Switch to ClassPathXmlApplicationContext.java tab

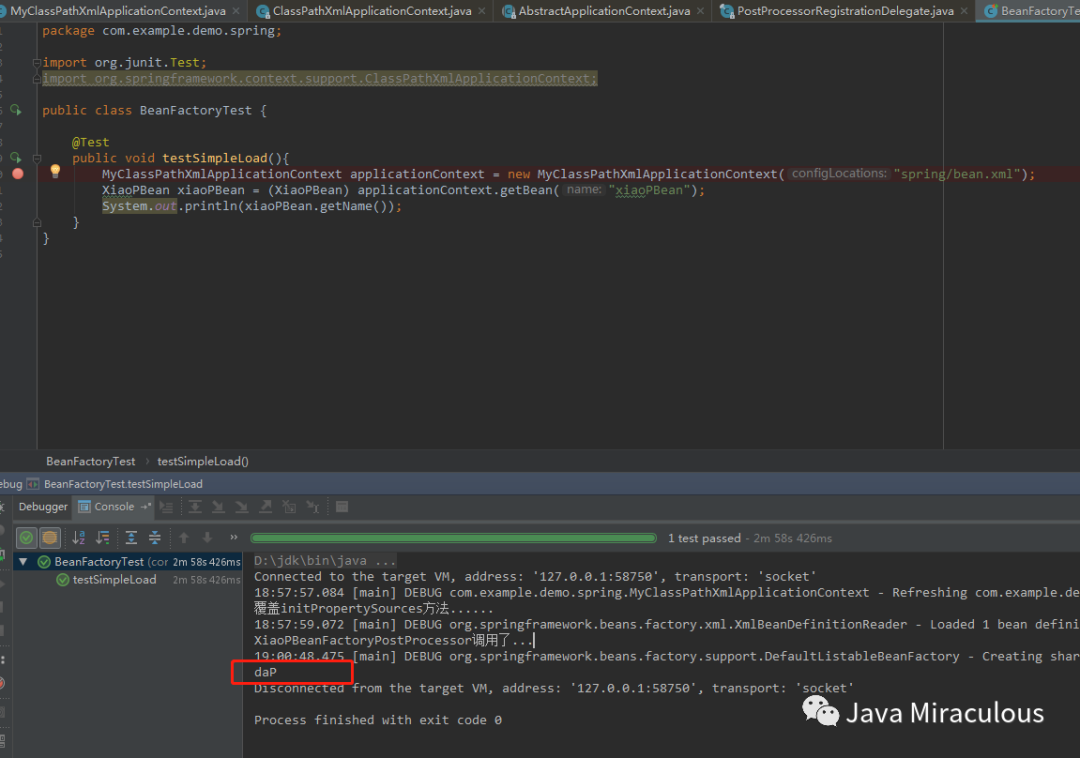tap(372, 11)
